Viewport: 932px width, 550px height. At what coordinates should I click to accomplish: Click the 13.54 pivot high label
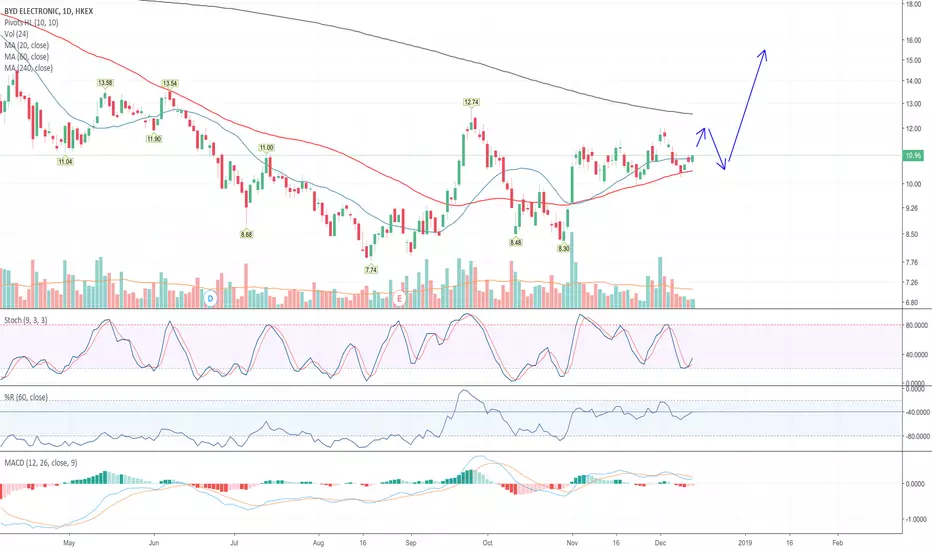click(x=170, y=83)
